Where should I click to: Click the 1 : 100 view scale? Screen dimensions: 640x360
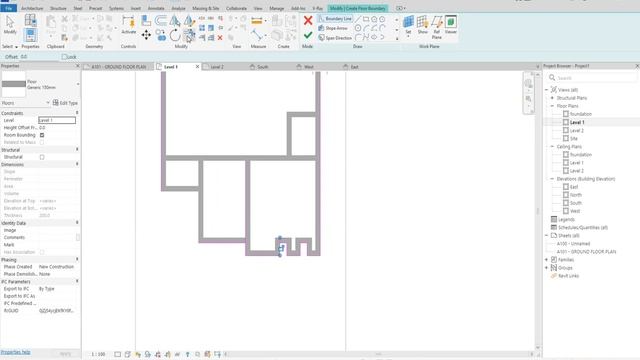tap(98, 354)
